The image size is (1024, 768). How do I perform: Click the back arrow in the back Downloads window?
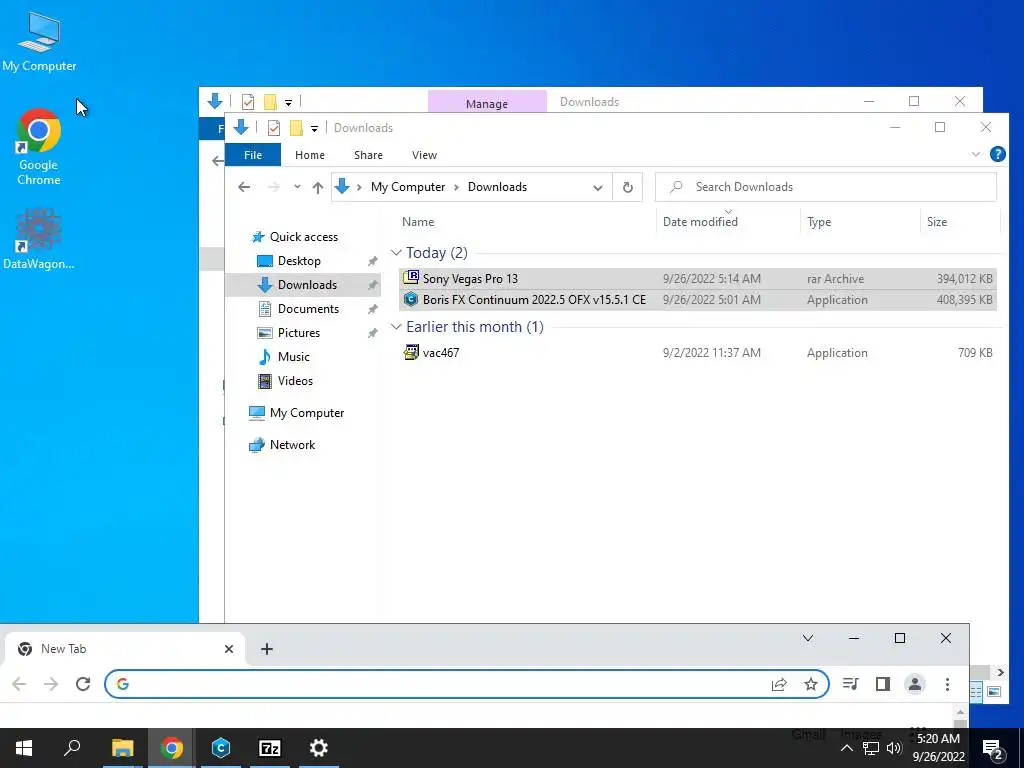[x=217, y=161]
